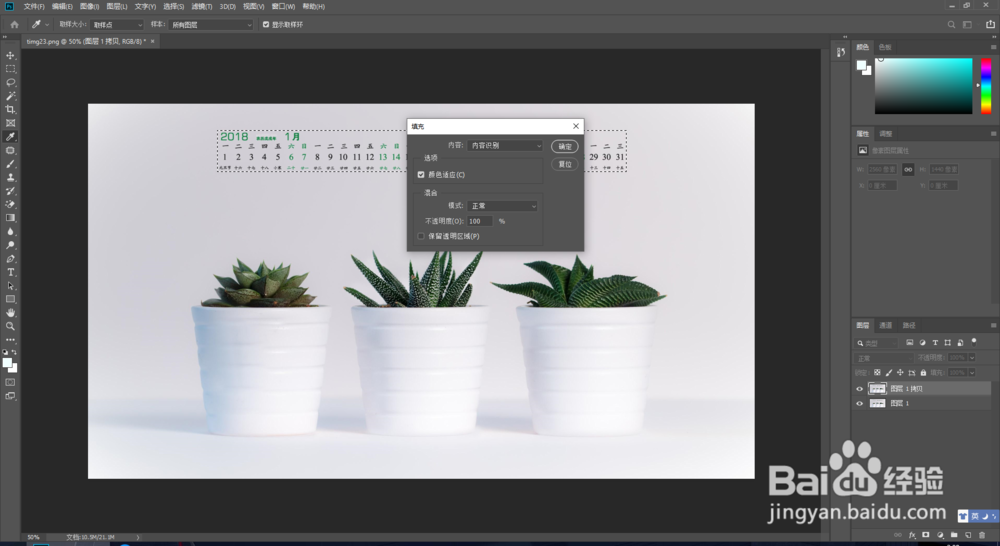Select the Clone Stamp tool
Screen dimensions: 1000x546
(10, 177)
